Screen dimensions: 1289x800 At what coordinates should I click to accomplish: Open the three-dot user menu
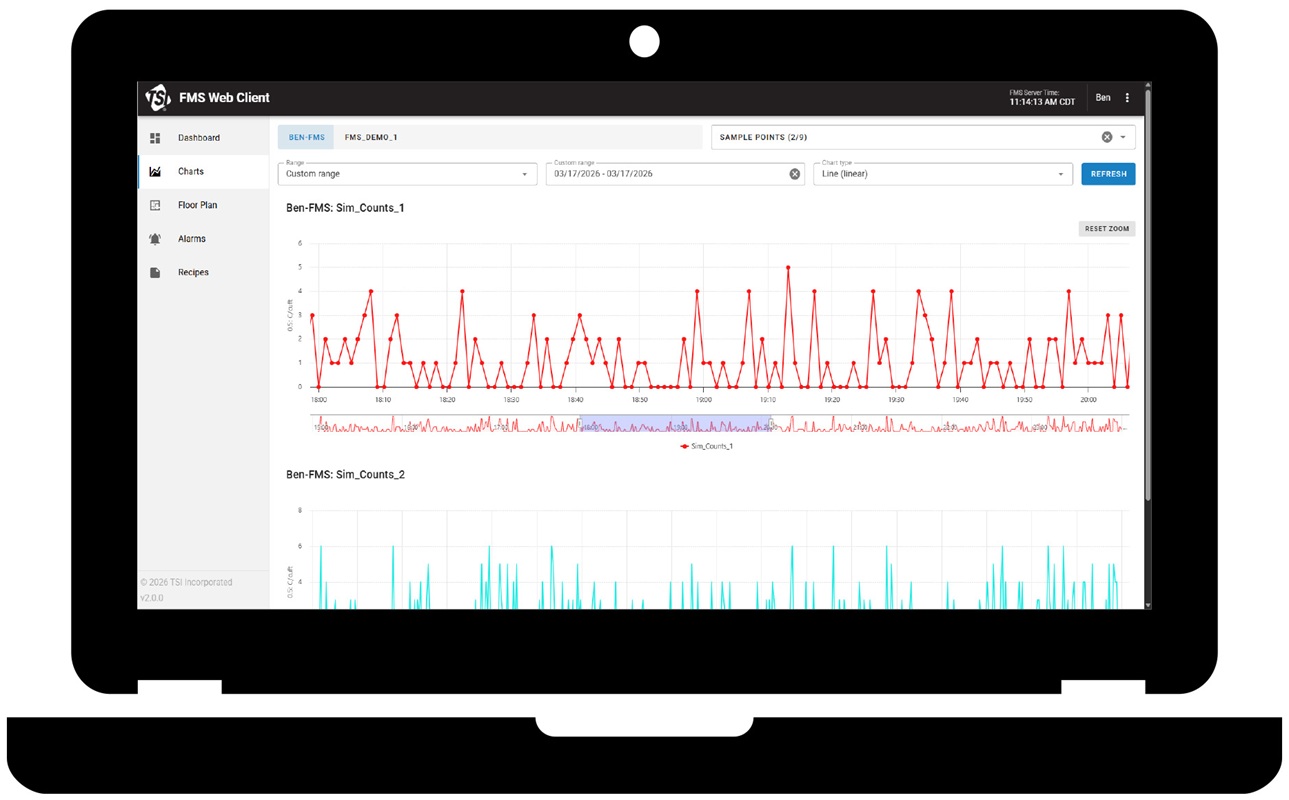(x=1127, y=98)
